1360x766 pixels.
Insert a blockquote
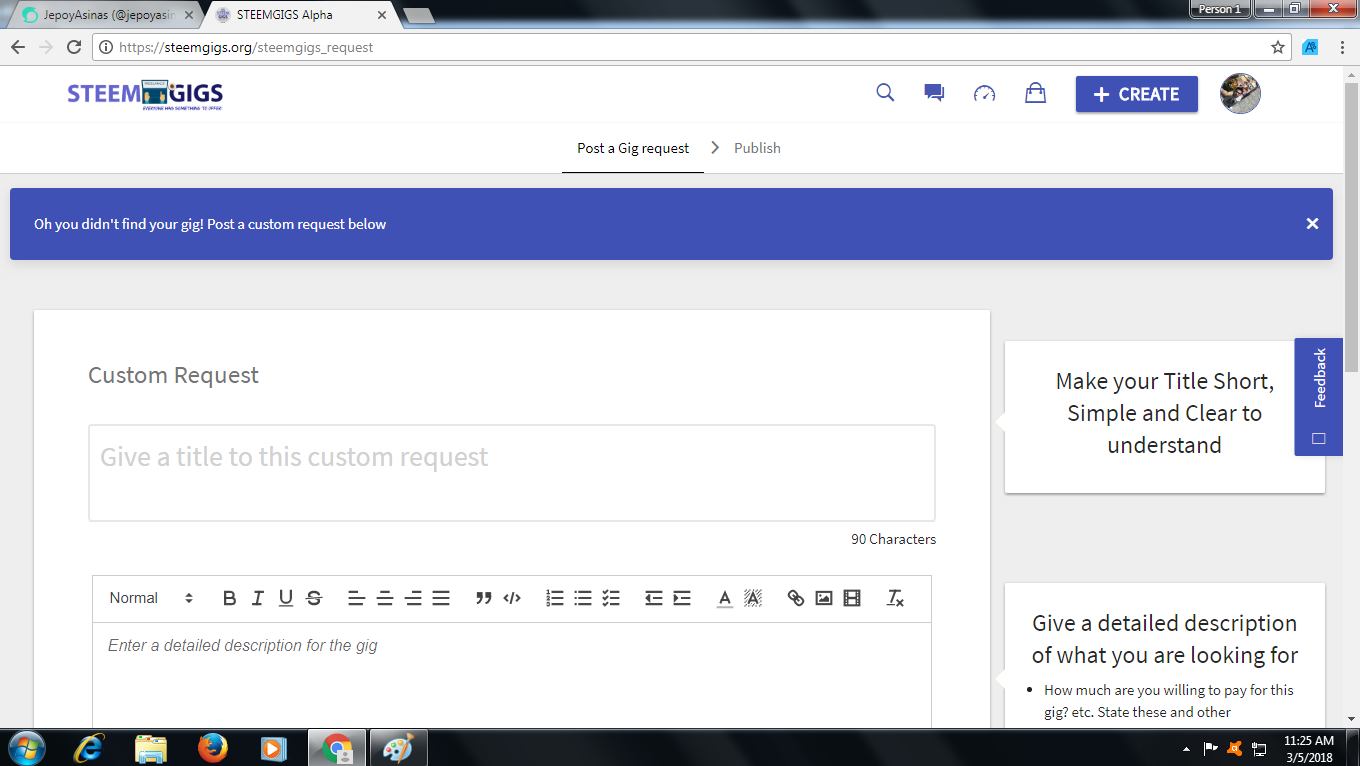(484, 598)
